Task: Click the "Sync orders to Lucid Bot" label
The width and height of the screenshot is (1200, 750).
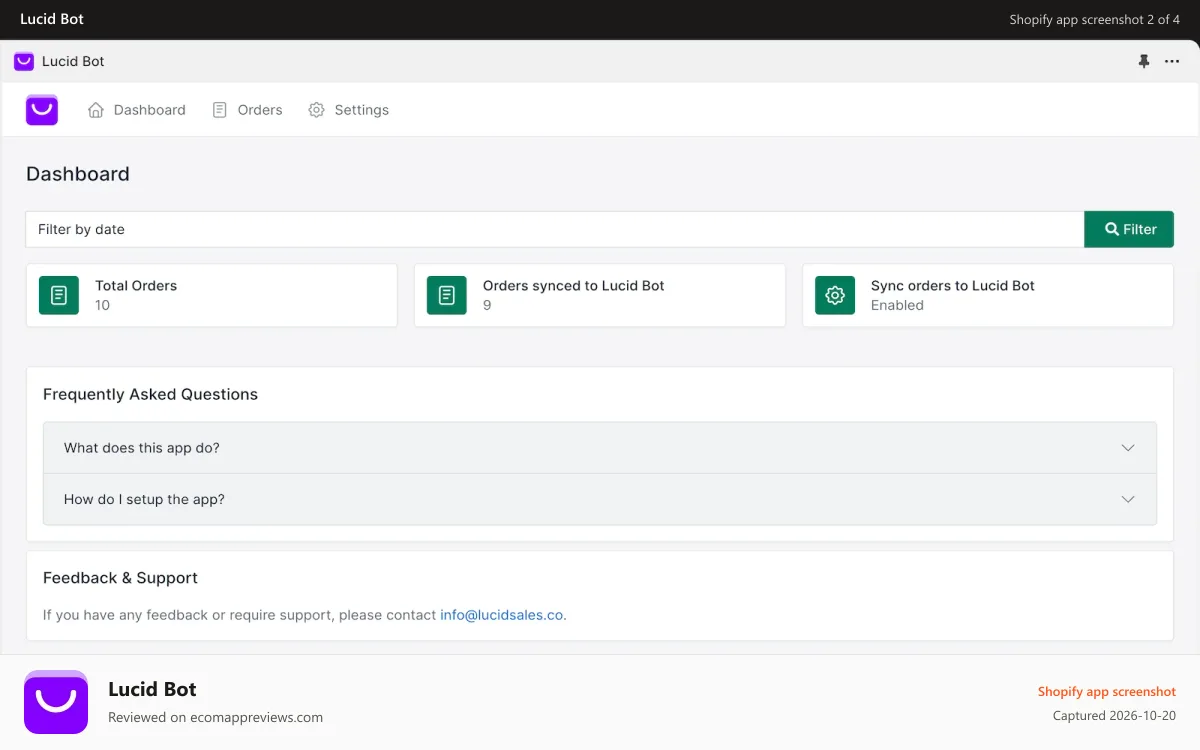Action: coord(953,285)
